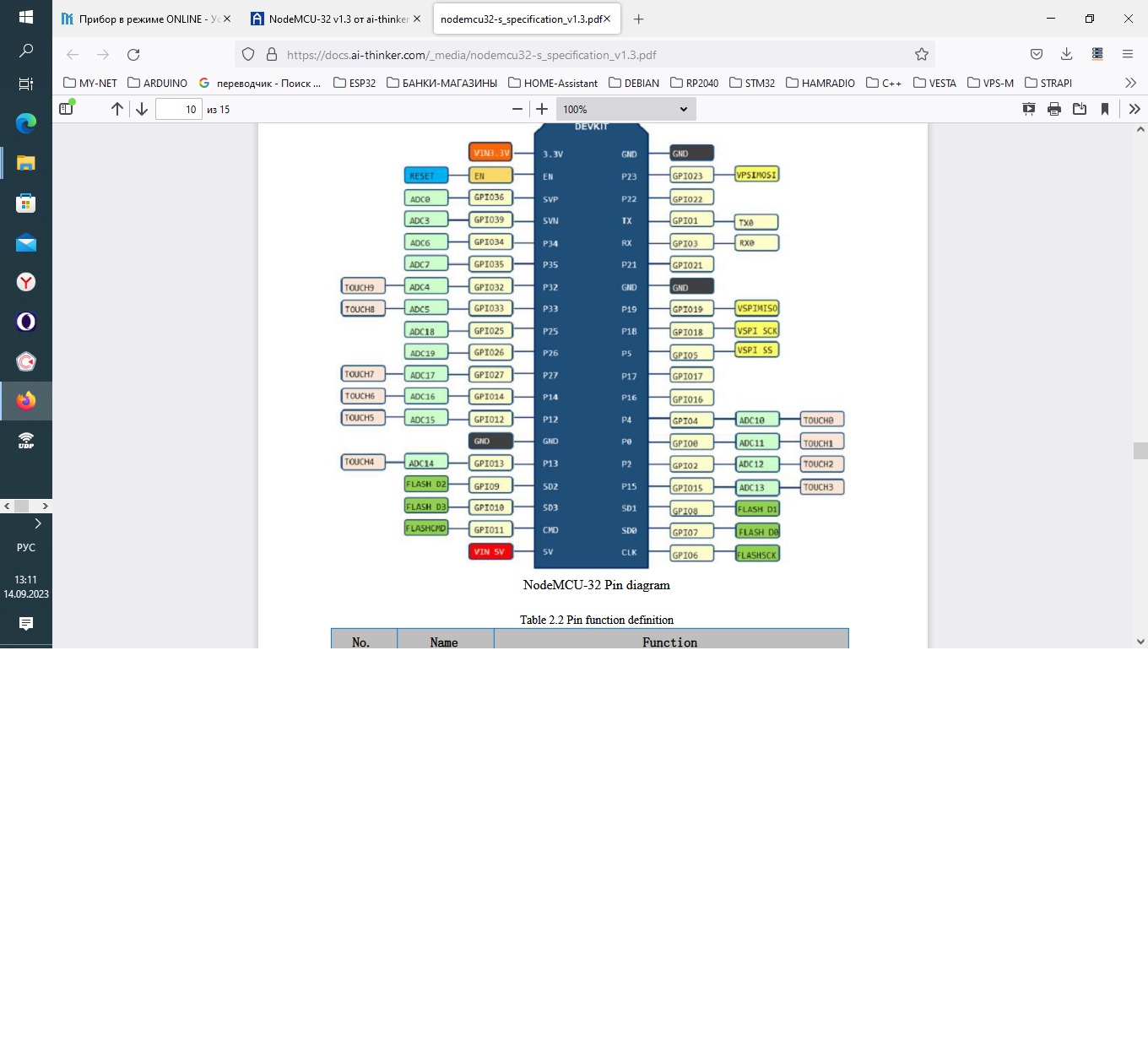Print the PDF document
The height and width of the screenshot is (1046, 1148).
point(1054,109)
